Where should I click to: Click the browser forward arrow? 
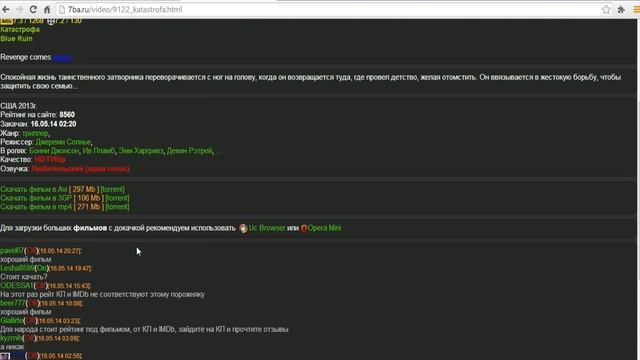19,9
